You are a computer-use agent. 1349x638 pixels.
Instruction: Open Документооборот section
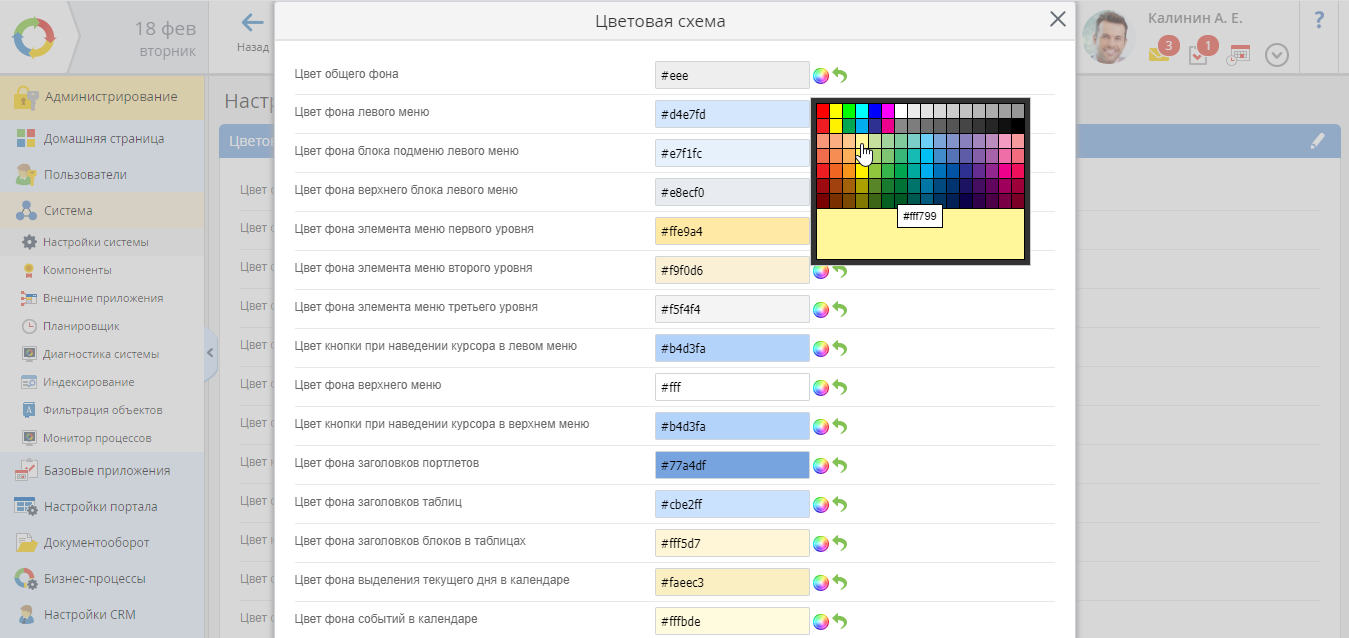click(96, 543)
